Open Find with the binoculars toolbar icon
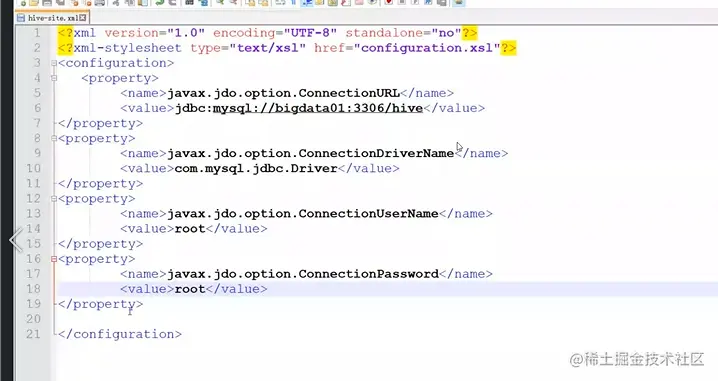Image resolution: width=718 pixels, height=381 pixels. pyautogui.click(x=189, y=2)
